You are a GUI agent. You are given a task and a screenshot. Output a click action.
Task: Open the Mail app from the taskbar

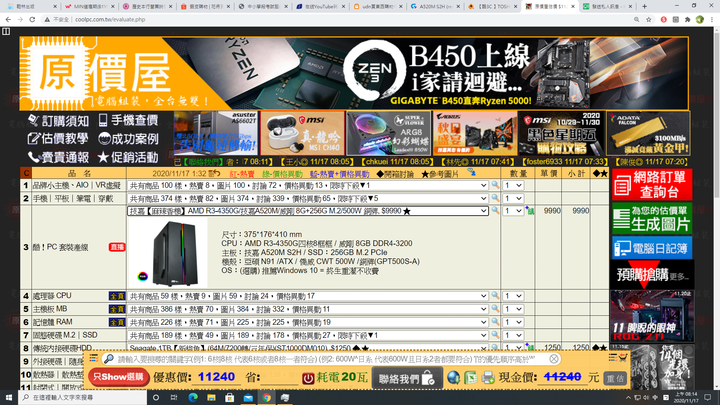pyautogui.click(x=248, y=397)
